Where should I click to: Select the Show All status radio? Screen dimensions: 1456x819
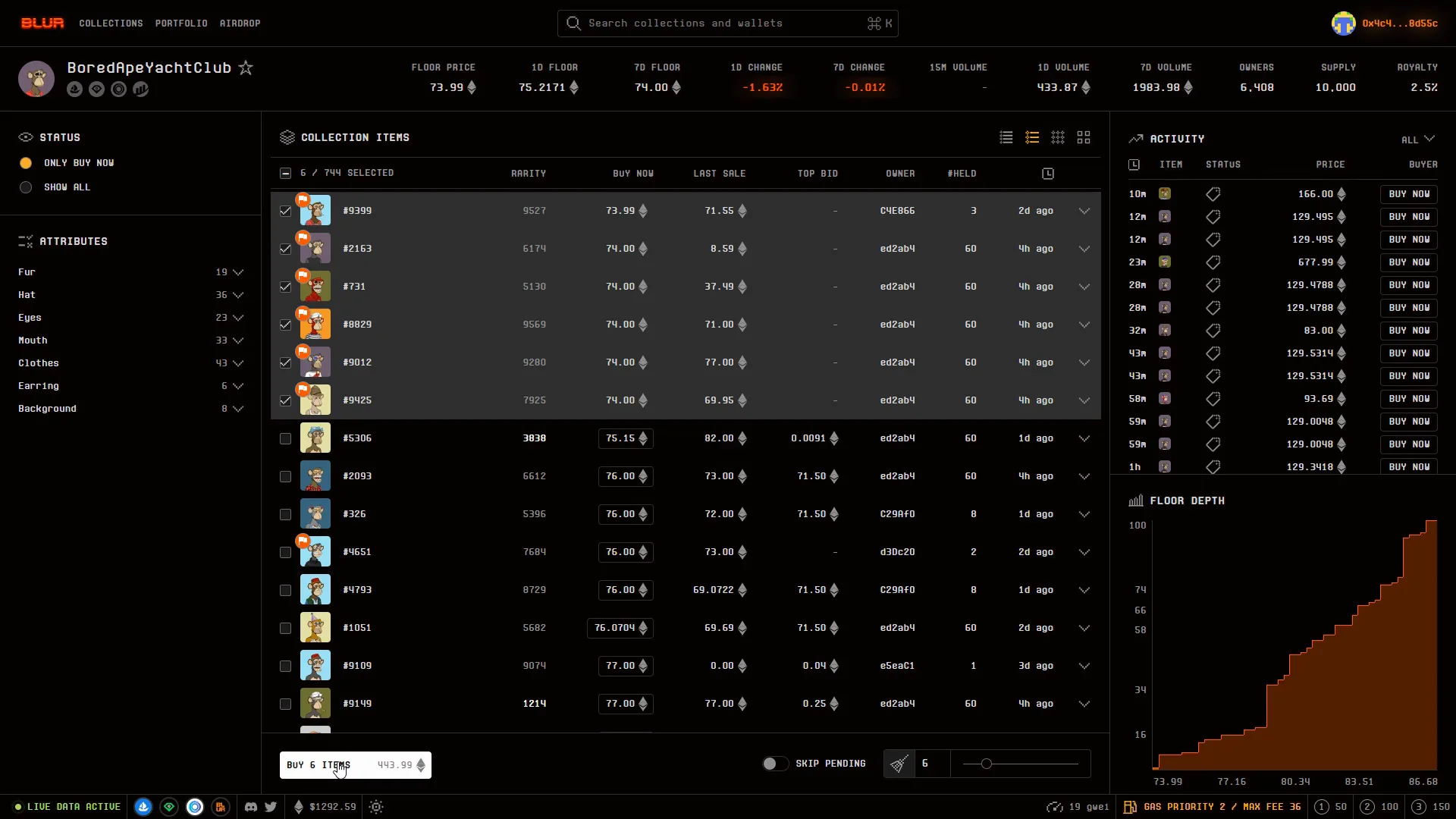pyautogui.click(x=26, y=187)
